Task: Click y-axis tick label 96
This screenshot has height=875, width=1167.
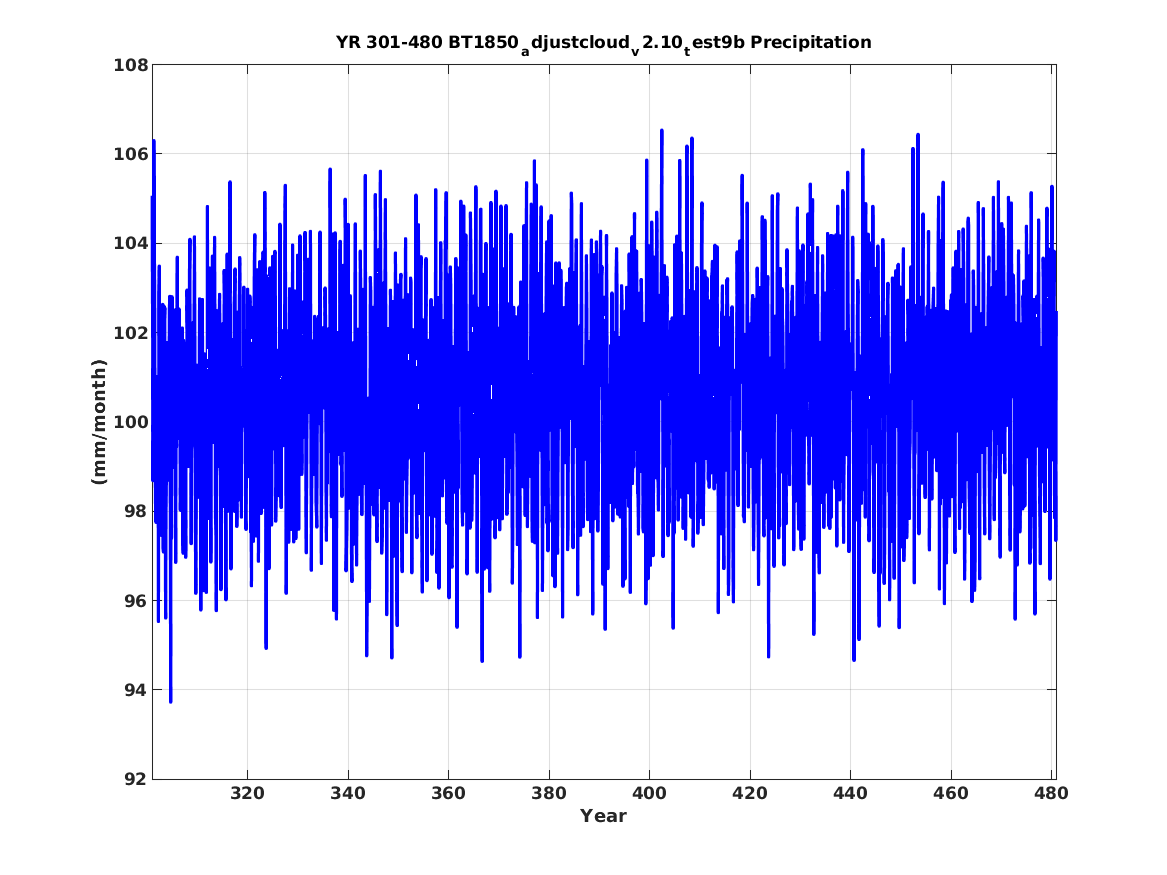Action: pos(136,600)
